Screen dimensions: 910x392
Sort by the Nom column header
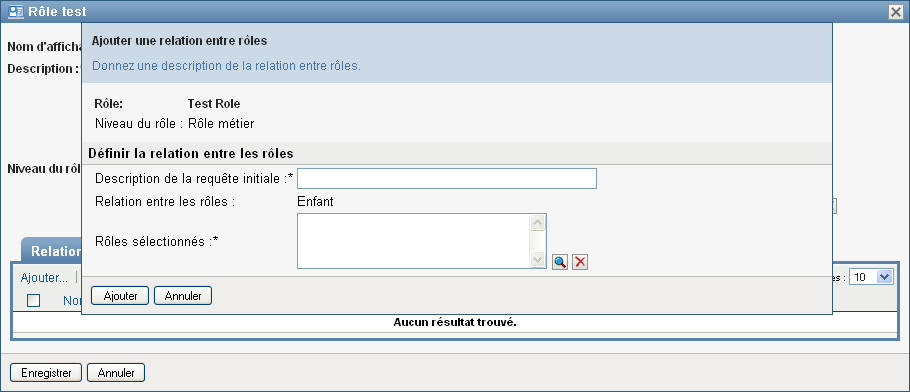[72, 301]
